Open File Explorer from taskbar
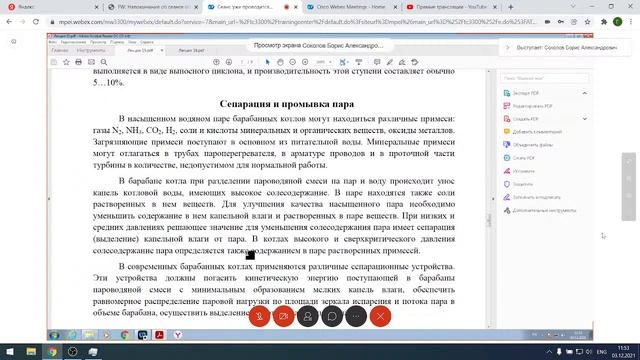The width and height of the screenshot is (640, 360). (31, 351)
